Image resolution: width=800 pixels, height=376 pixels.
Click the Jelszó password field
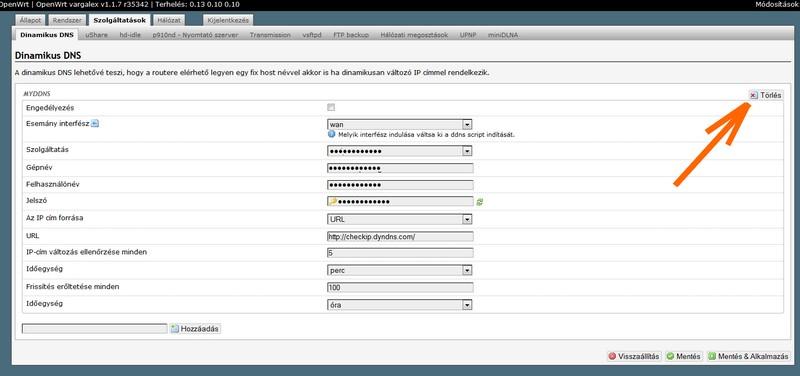tap(400, 202)
